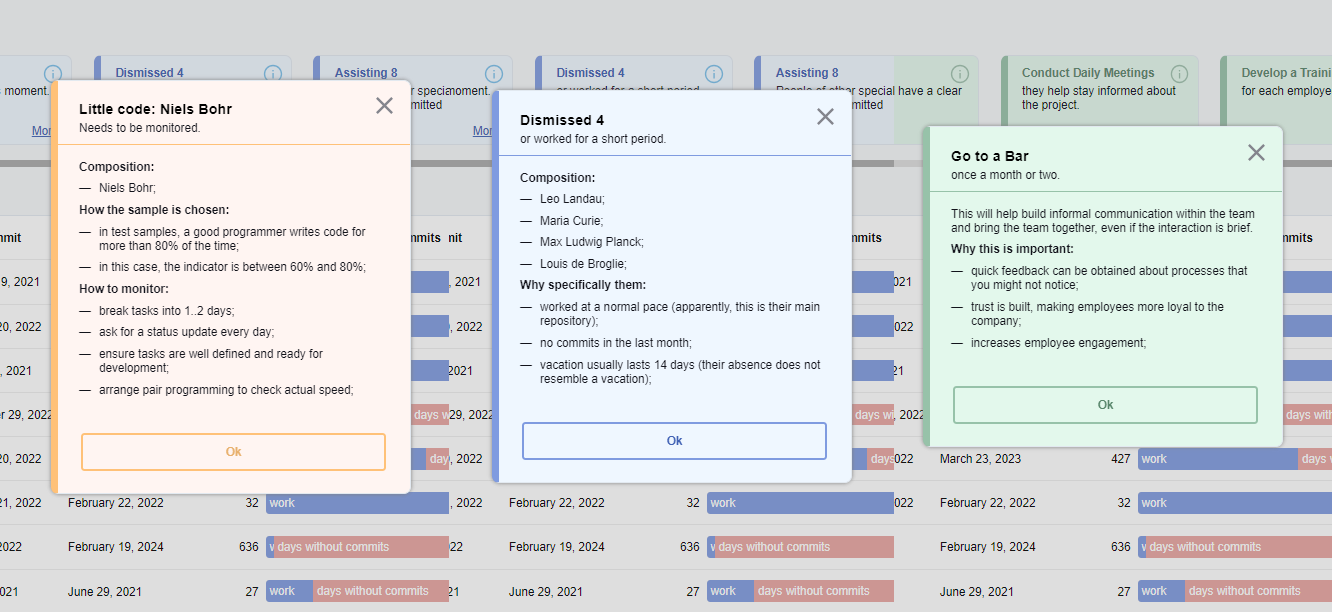This screenshot has width=1332, height=612.
Task: Click rightmost days without commits bar for February 19, 2024
Action: coord(1238,547)
